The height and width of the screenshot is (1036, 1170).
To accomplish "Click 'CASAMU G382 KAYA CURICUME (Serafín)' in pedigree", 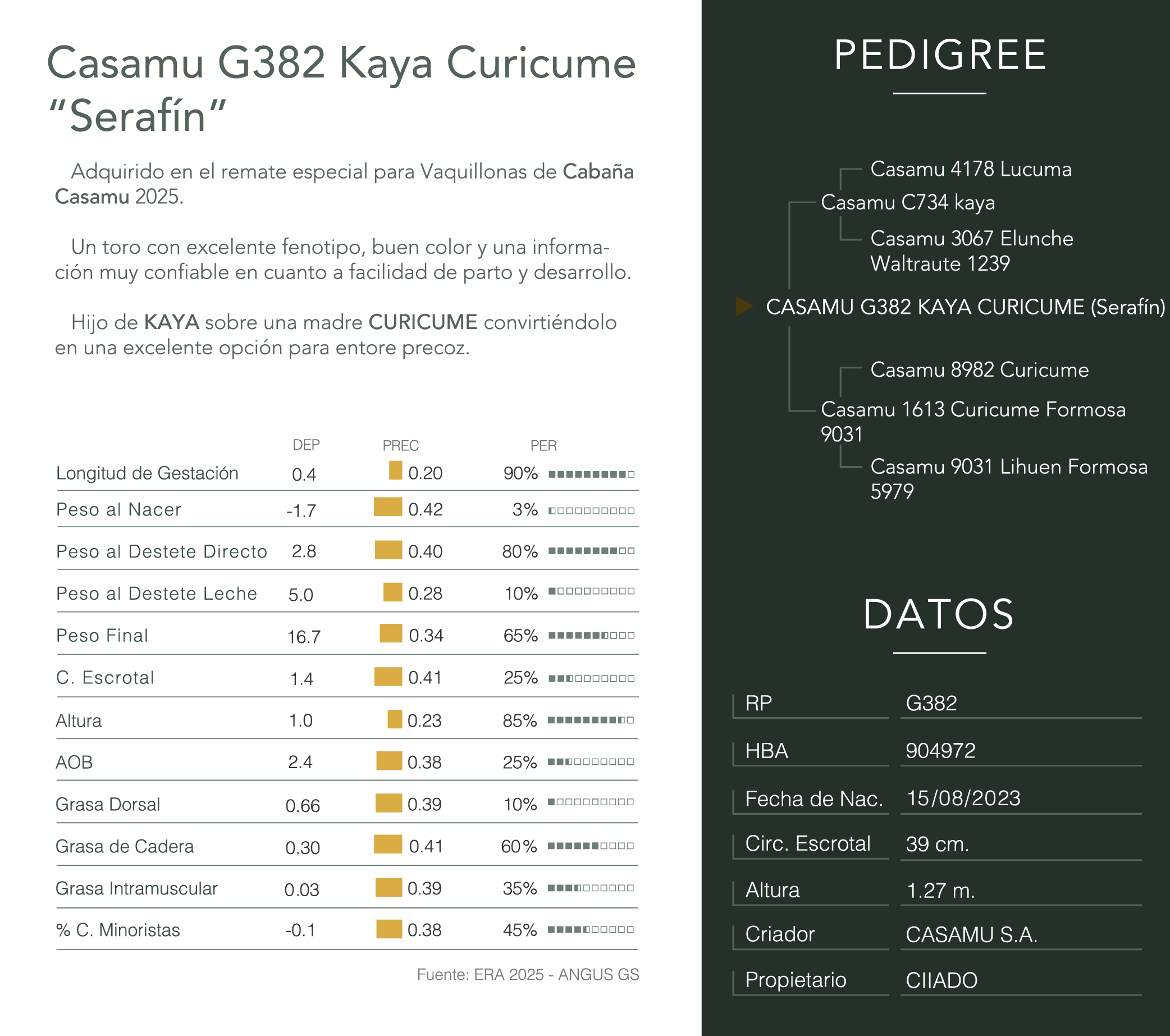I will [966, 307].
